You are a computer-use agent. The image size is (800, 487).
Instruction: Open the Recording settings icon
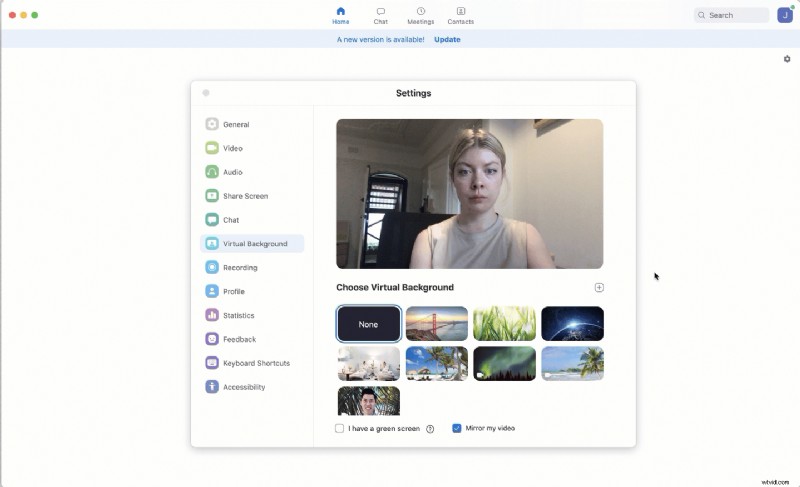[x=212, y=267]
